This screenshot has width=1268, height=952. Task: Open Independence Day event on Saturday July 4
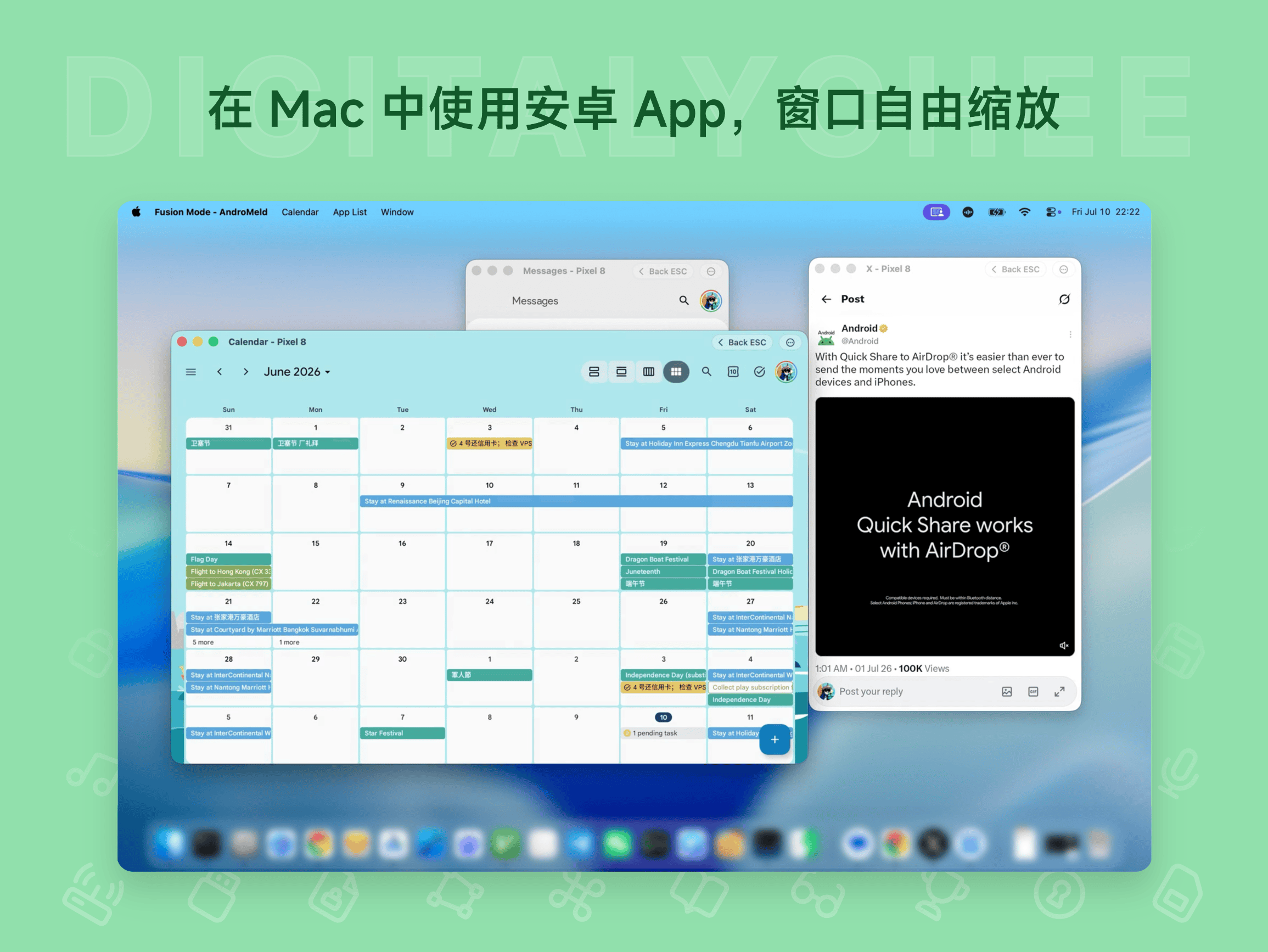(x=750, y=699)
